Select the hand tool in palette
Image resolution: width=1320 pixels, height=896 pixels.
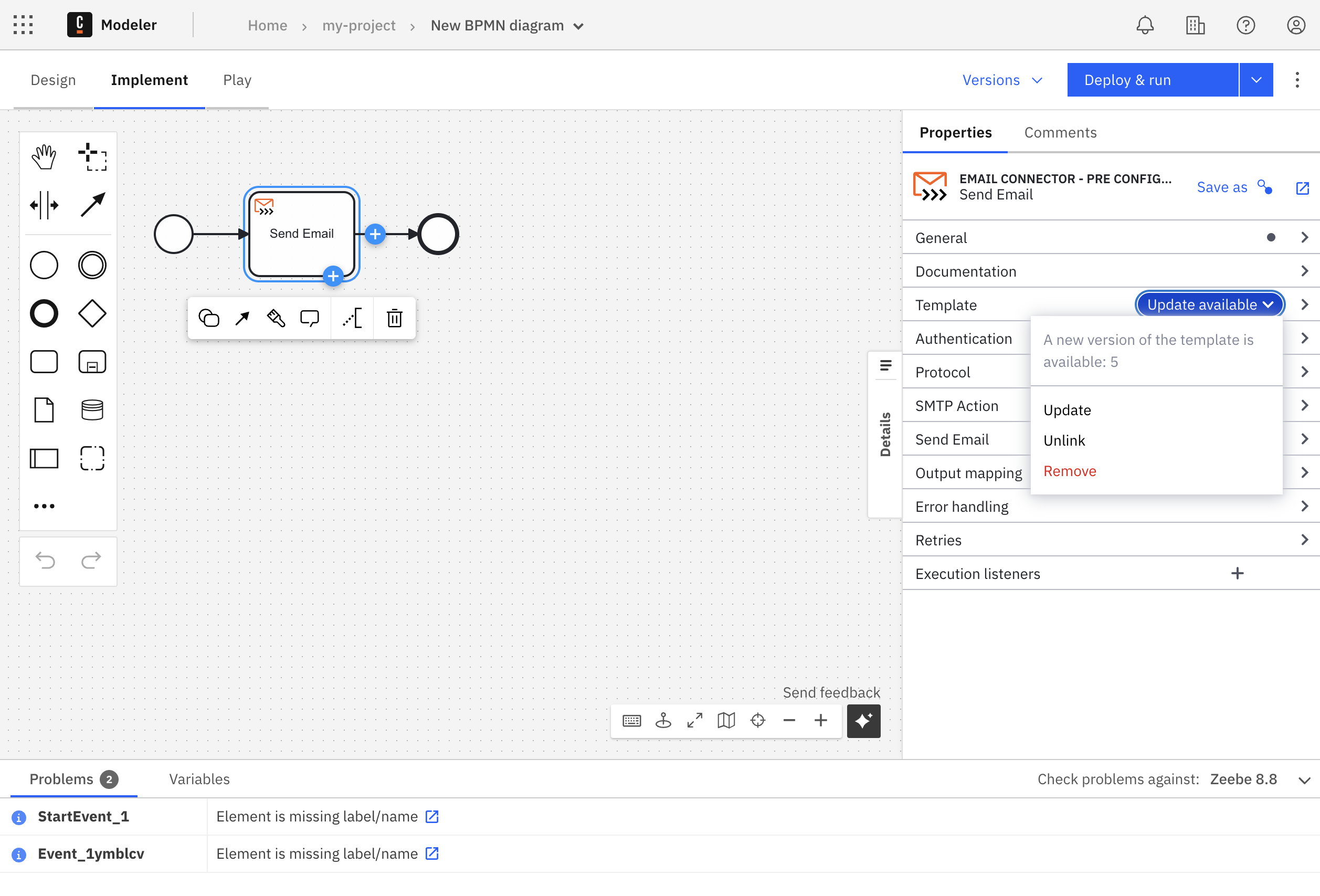pyautogui.click(x=44, y=157)
